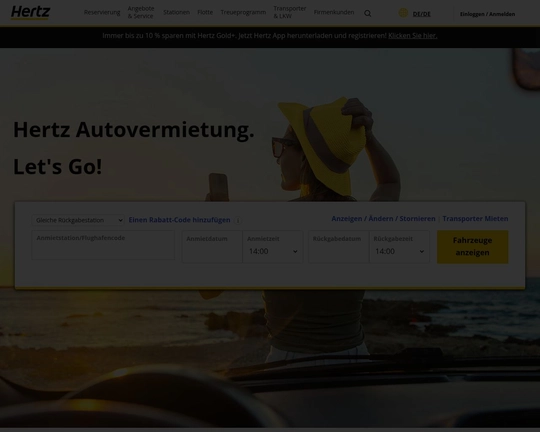Image resolution: width=540 pixels, height=432 pixels.
Task: Click the Hertz logo
Action: 30,12
